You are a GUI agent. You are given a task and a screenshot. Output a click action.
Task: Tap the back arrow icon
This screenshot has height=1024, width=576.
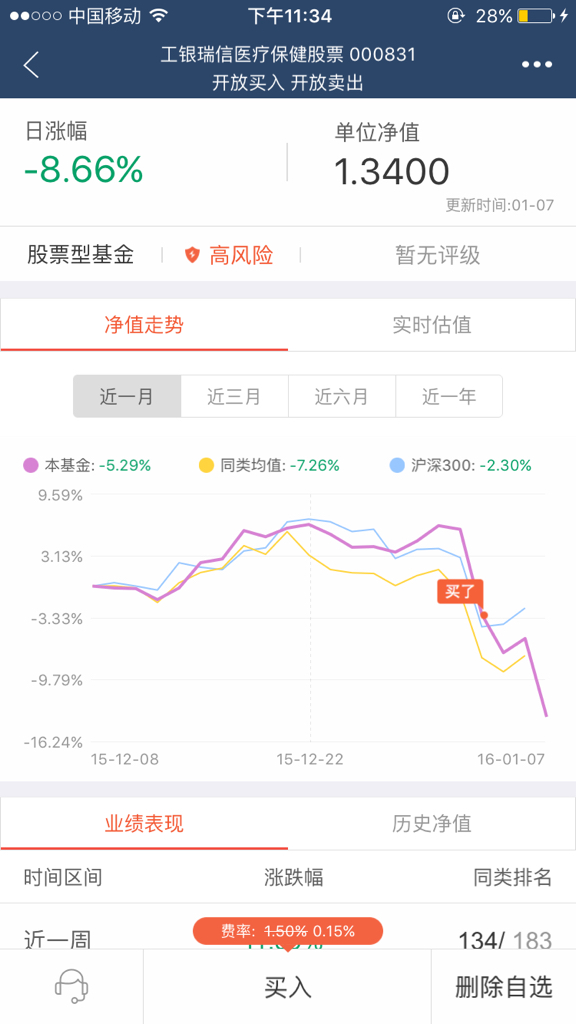(x=31, y=65)
